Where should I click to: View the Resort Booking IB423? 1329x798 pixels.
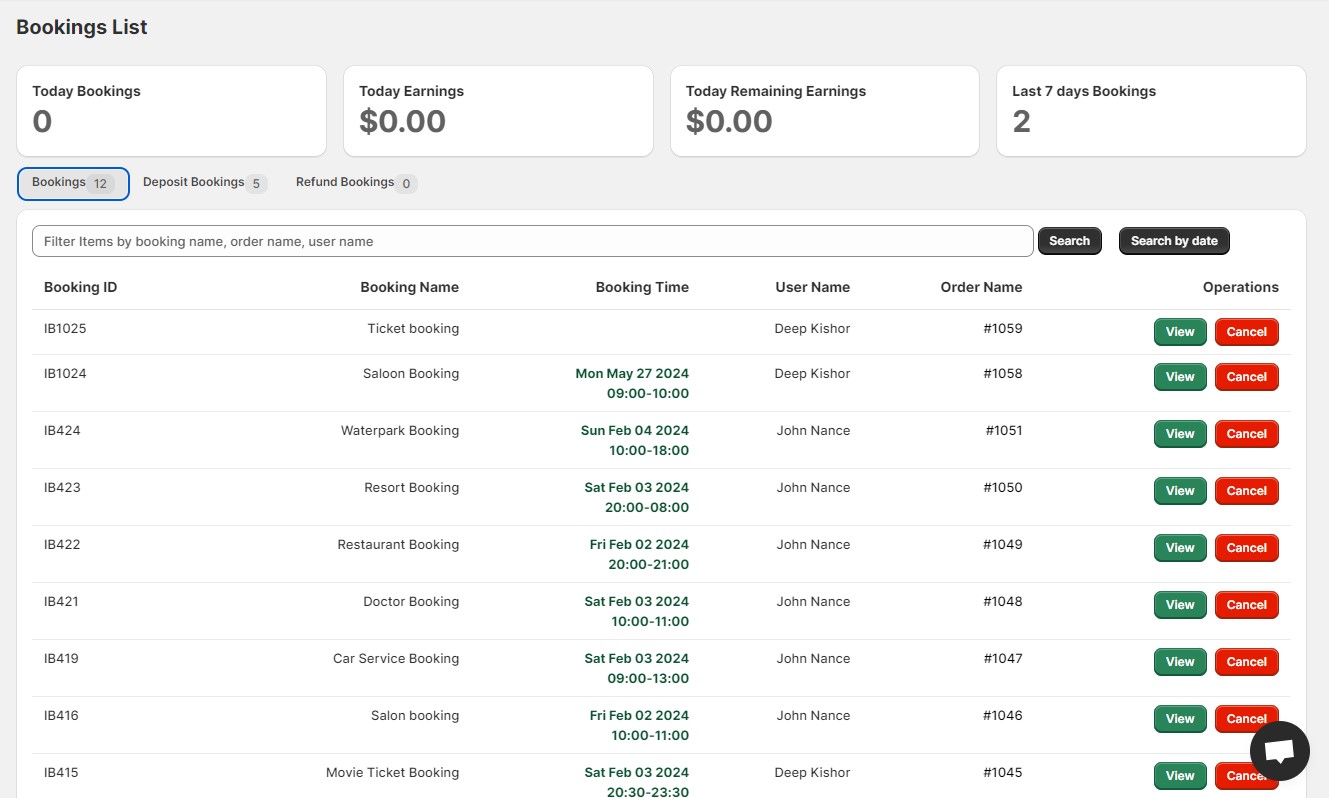click(x=1180, y=491)
